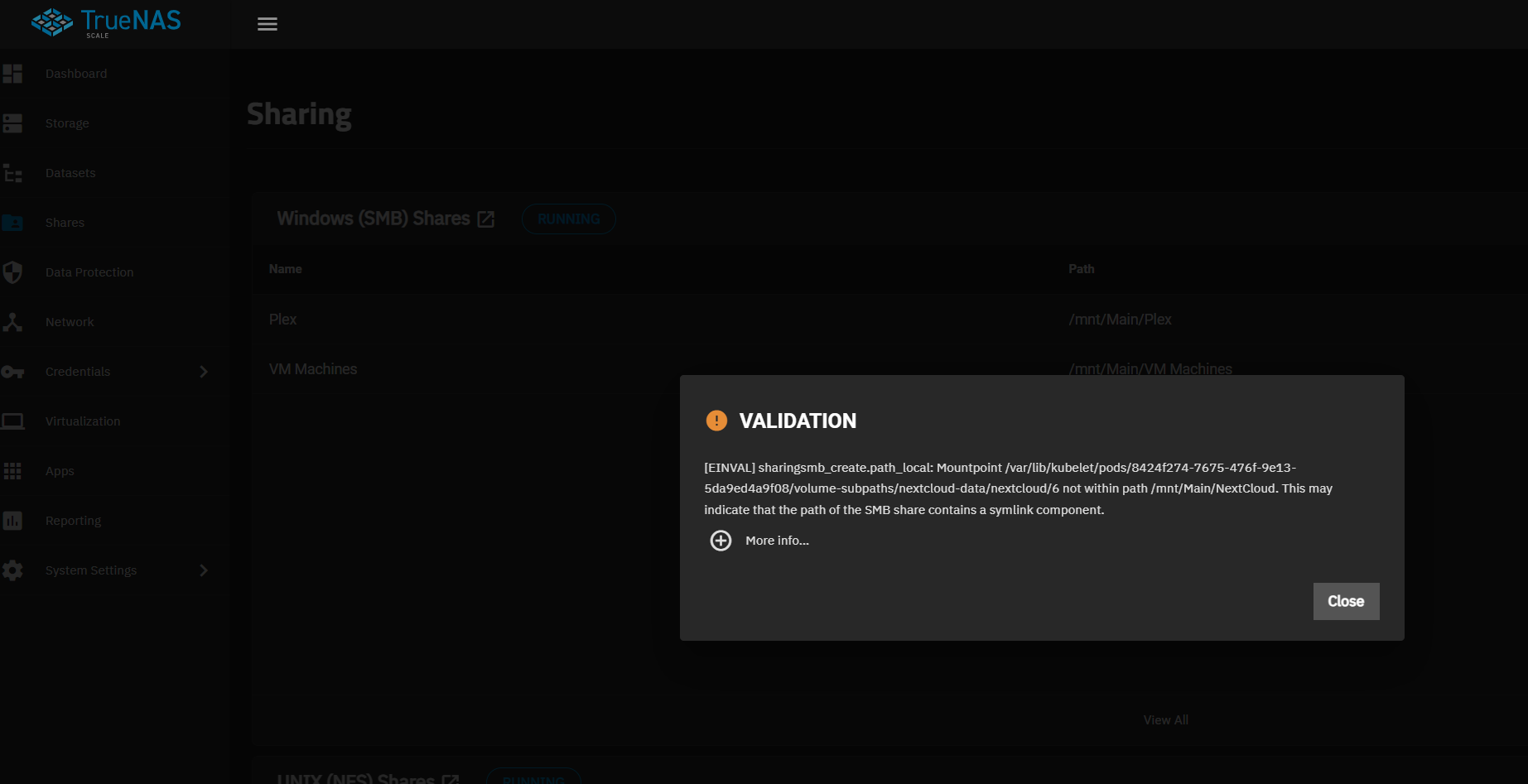The width and height of the screenshot is (1528, 784).
Task: Open Virtualization menu item
Action: pos(83,421)
